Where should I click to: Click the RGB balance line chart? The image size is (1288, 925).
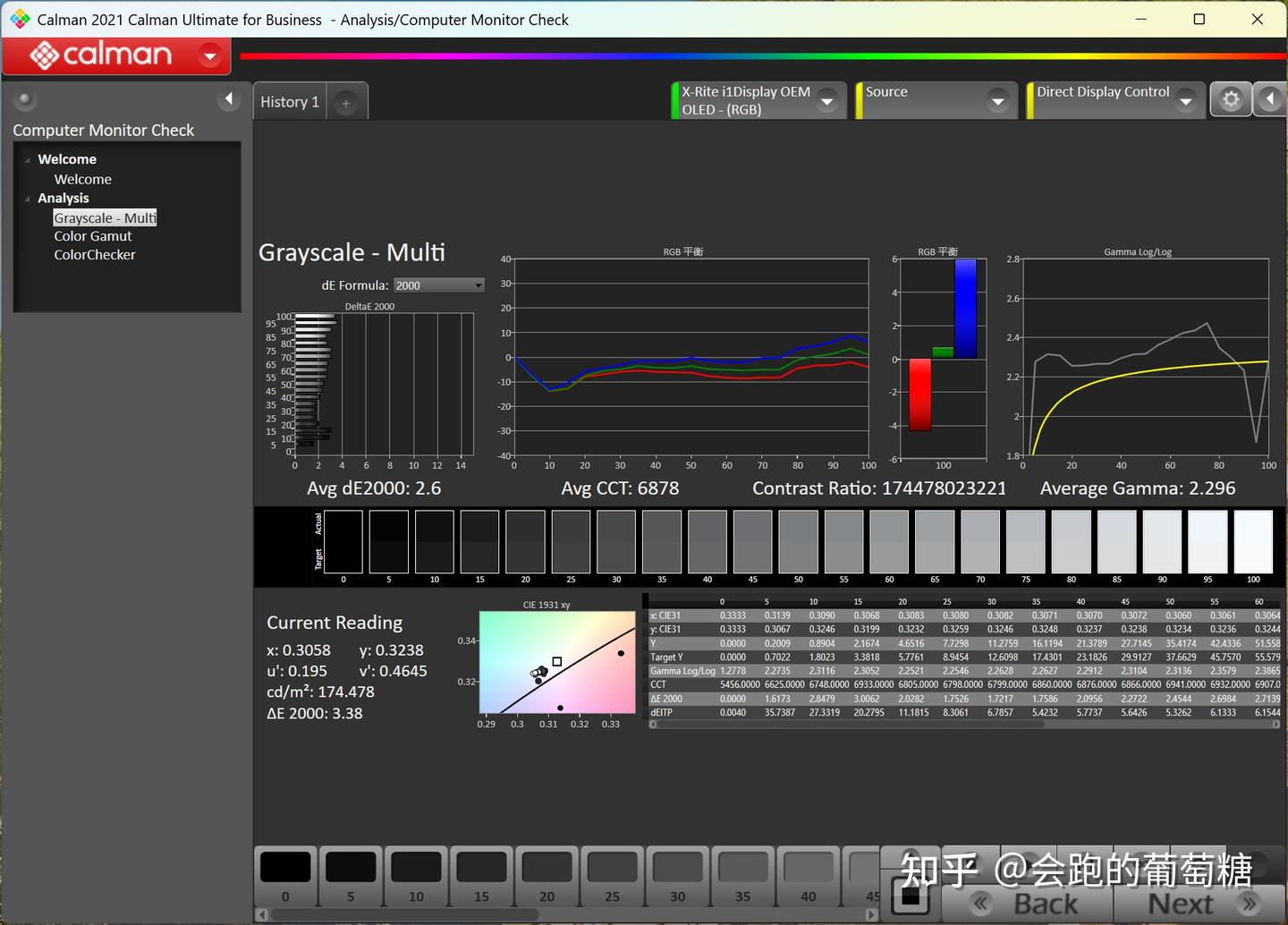tap(690, 358)
